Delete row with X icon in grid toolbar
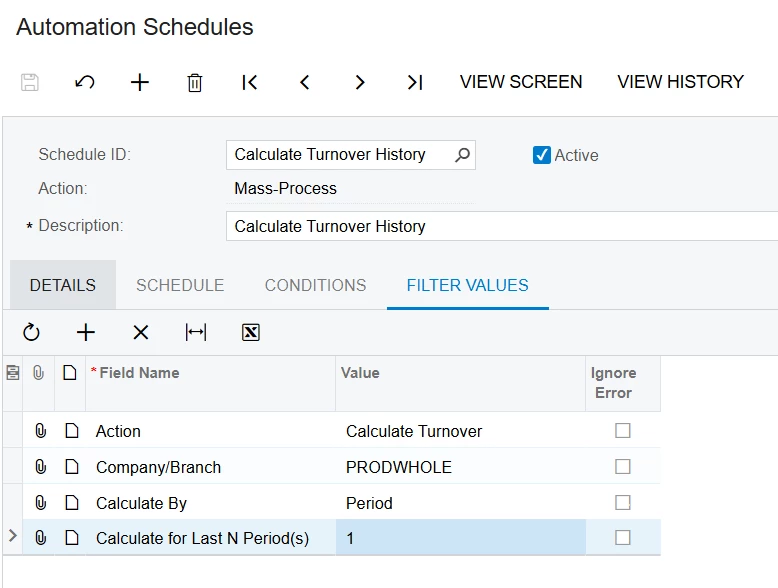Image resolution: width=778 pixels, height=588 pixels. (x=141, y=332)
